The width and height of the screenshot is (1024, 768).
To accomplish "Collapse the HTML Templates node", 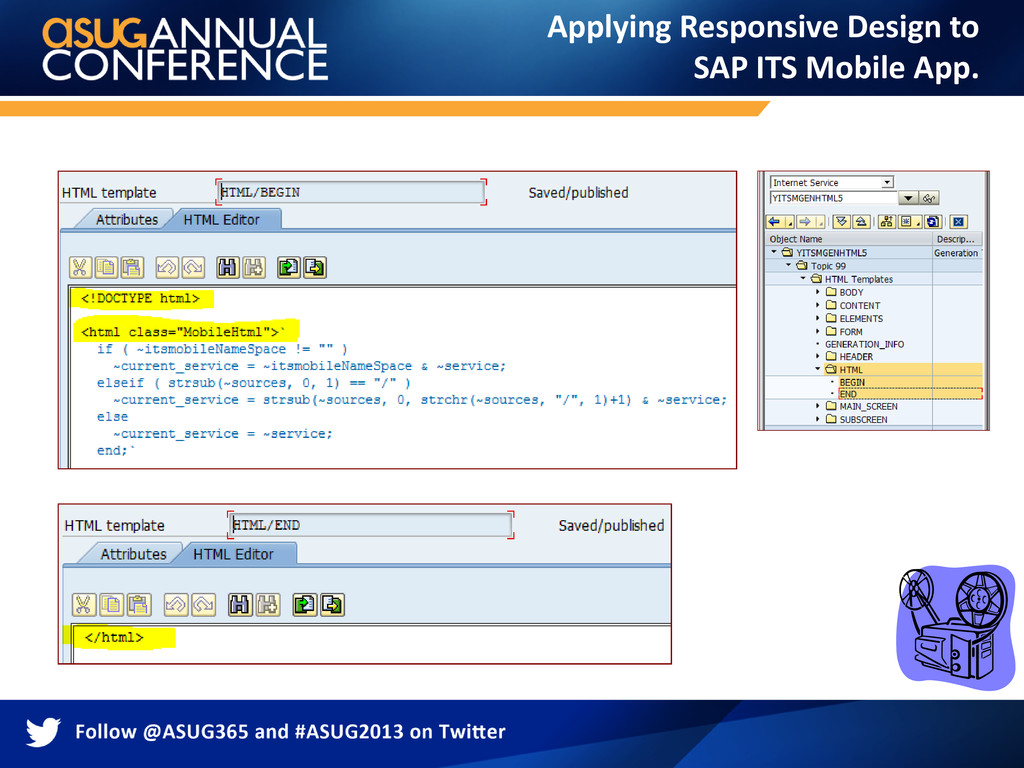I will point(803,278).
